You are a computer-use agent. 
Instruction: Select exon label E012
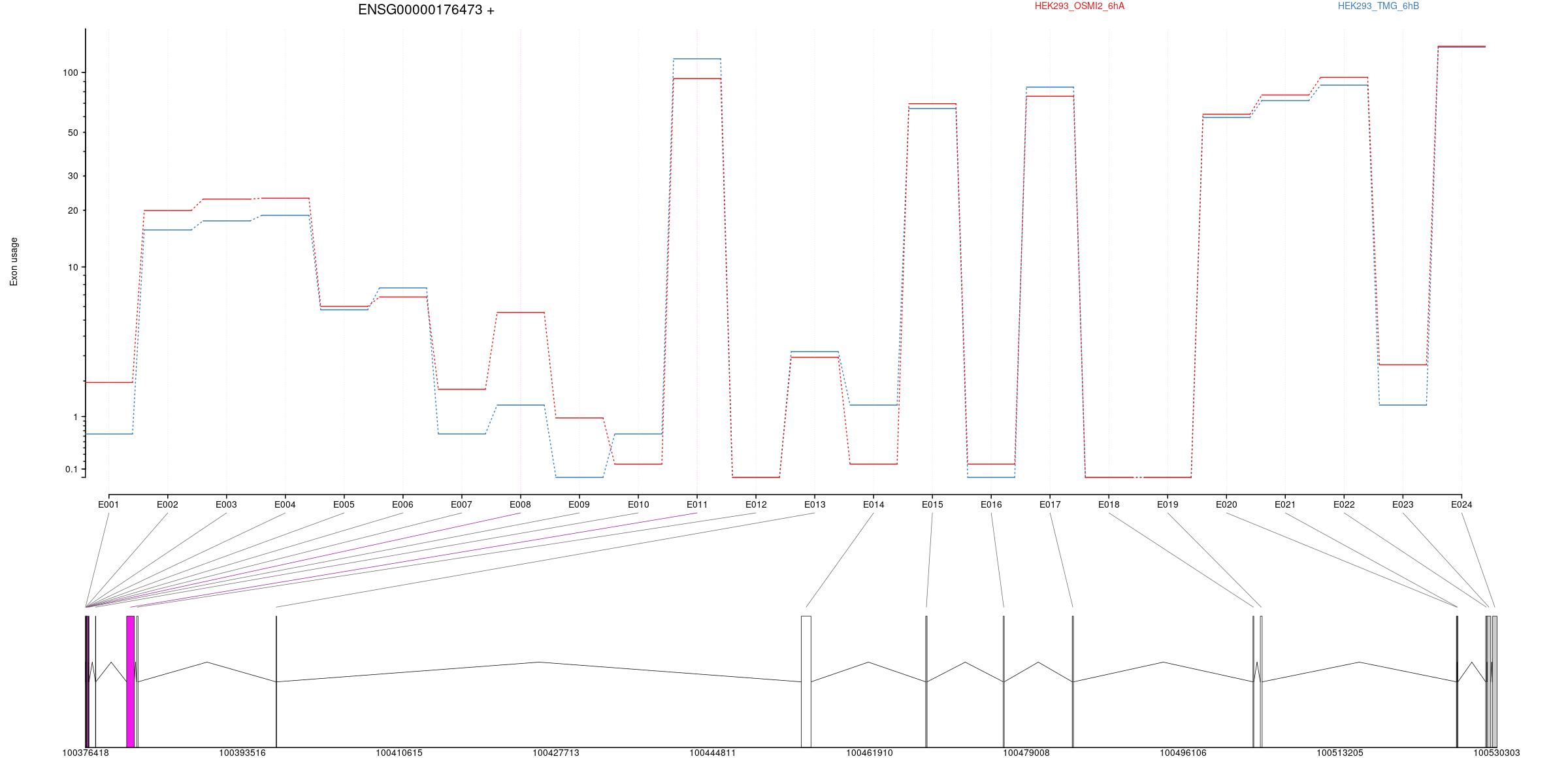click(x=756, y=504)
